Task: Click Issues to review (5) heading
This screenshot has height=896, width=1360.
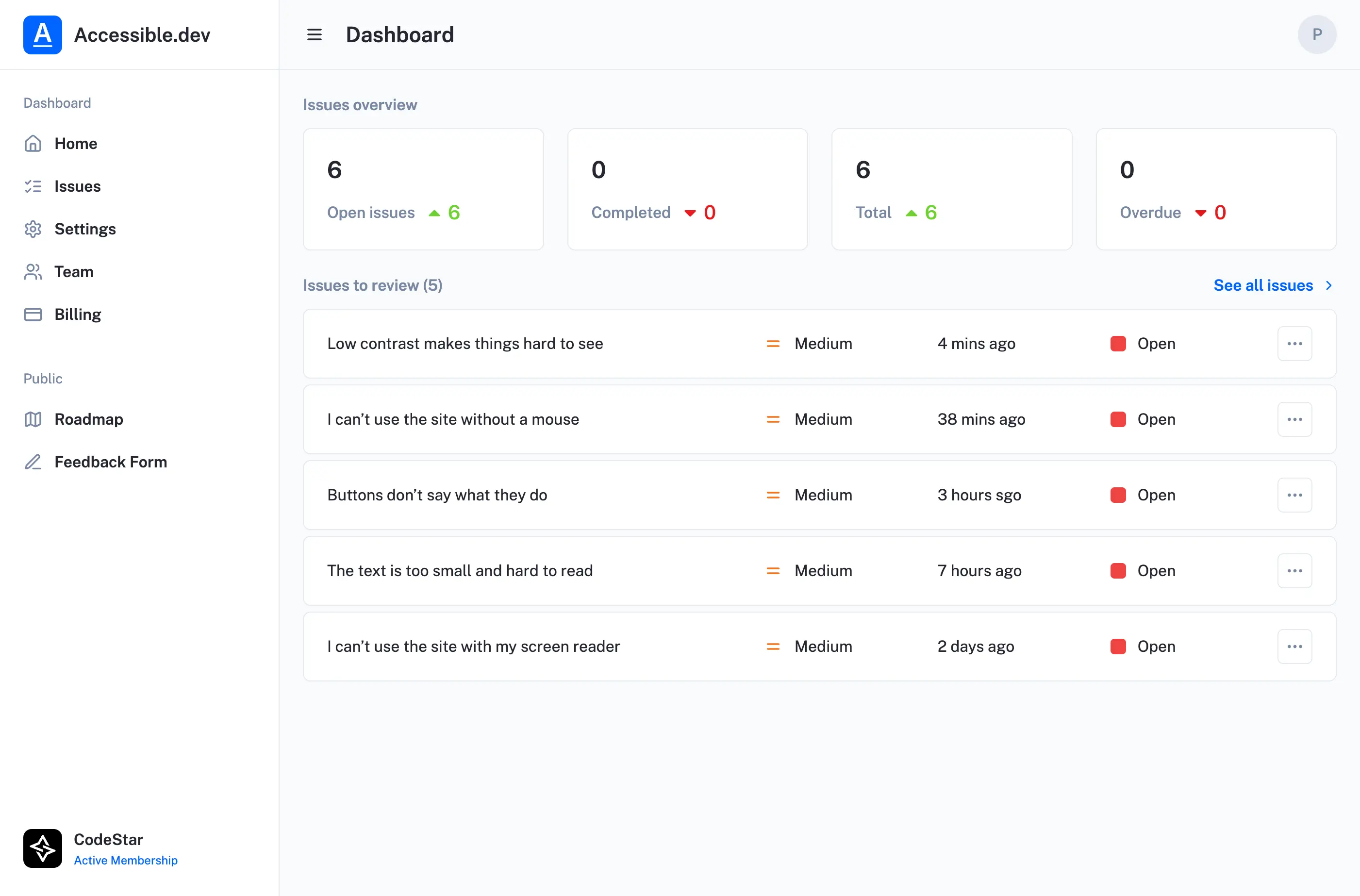Action: coord(373,285)
